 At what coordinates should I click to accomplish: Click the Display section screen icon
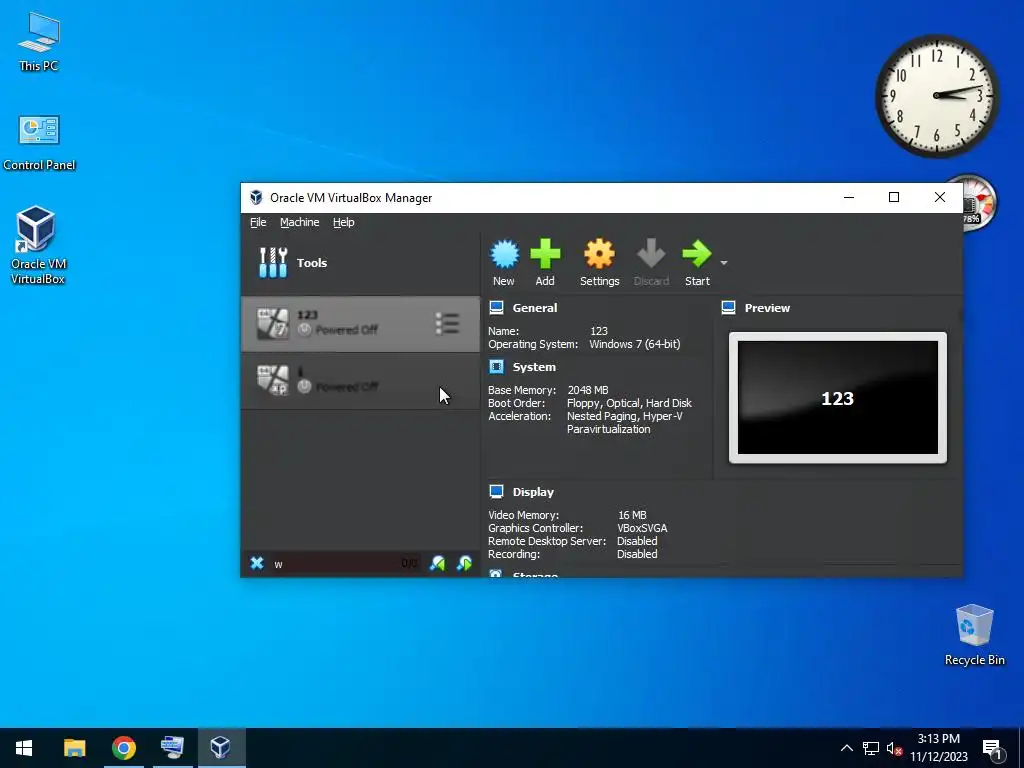496,491
